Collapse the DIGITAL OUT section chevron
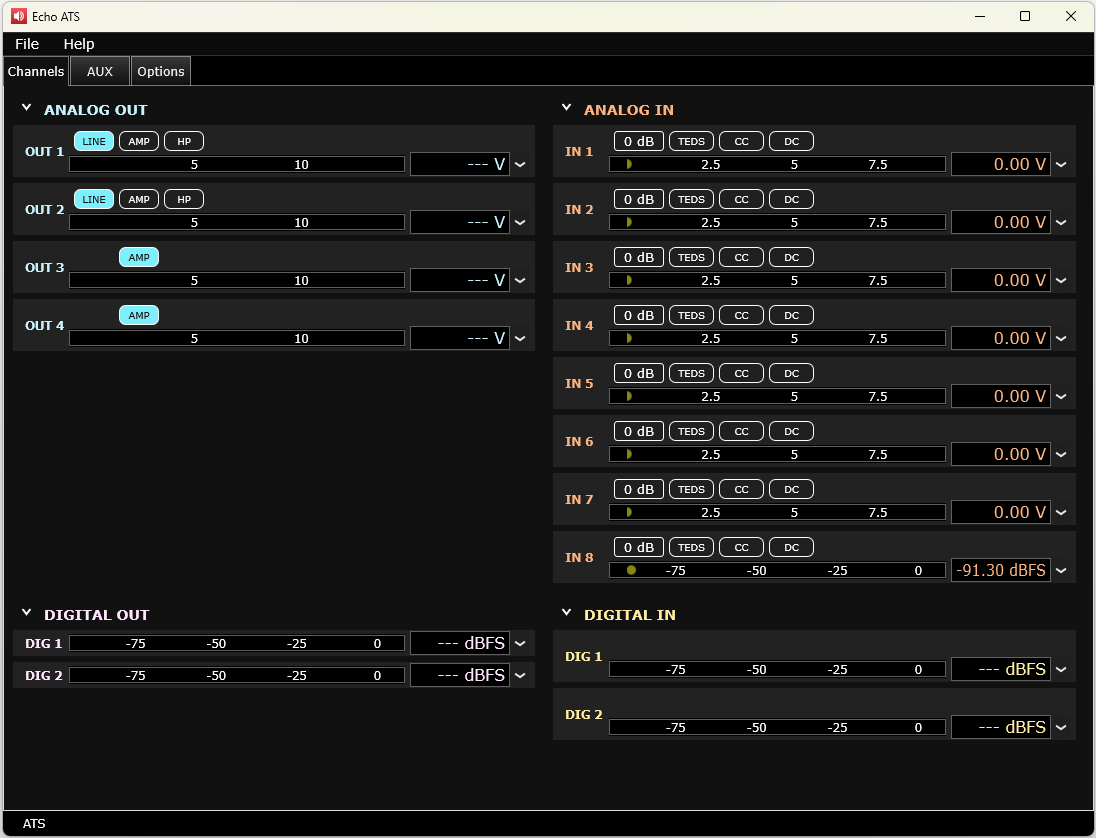 pos(27,613)
